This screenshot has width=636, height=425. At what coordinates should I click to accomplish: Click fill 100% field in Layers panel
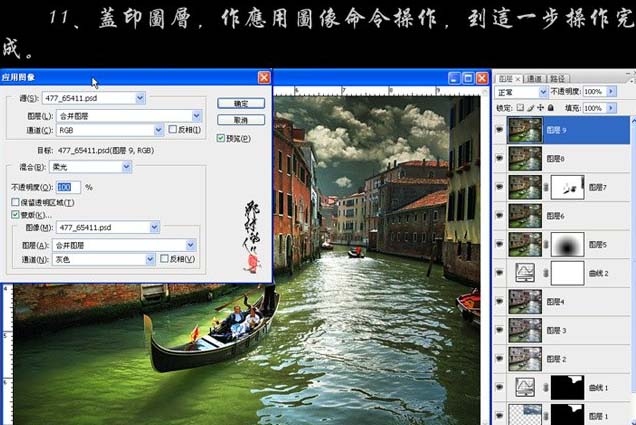pyautogui.click(x=594, y=108)
